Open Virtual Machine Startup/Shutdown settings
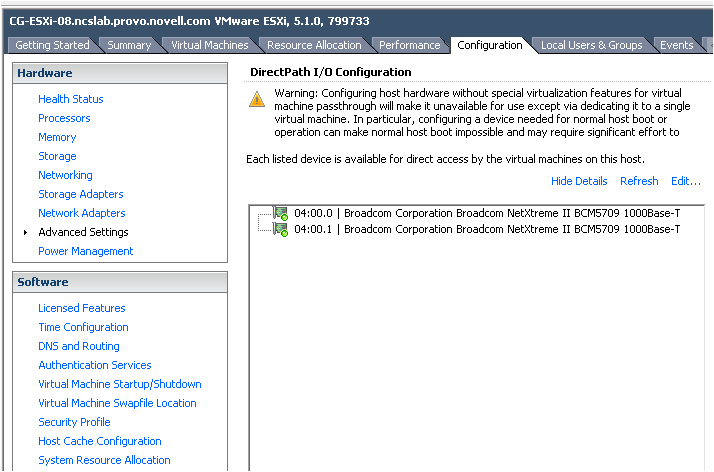 pos(120,384)
